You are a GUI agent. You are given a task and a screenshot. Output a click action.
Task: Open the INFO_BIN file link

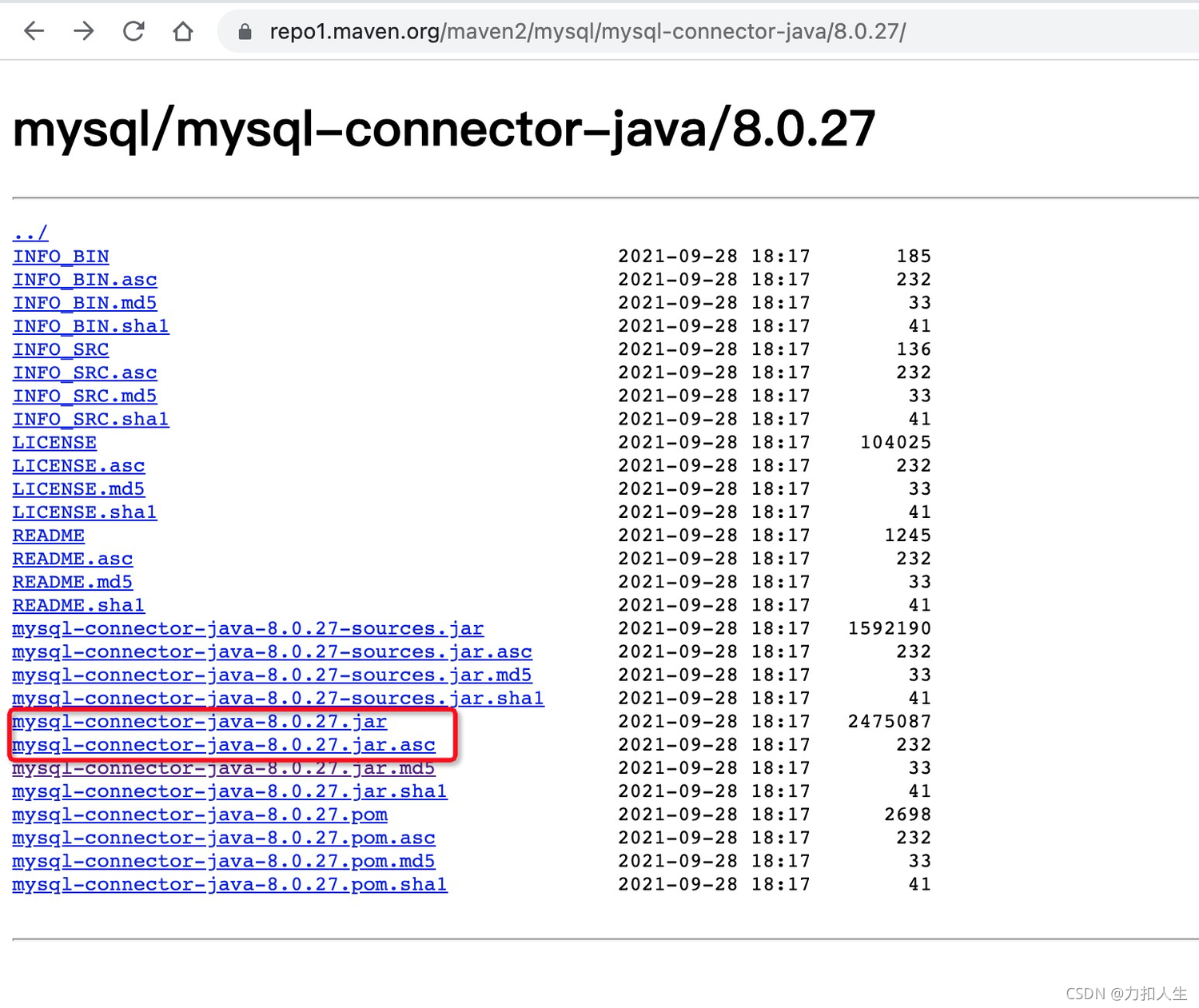(x=61, y=257)
